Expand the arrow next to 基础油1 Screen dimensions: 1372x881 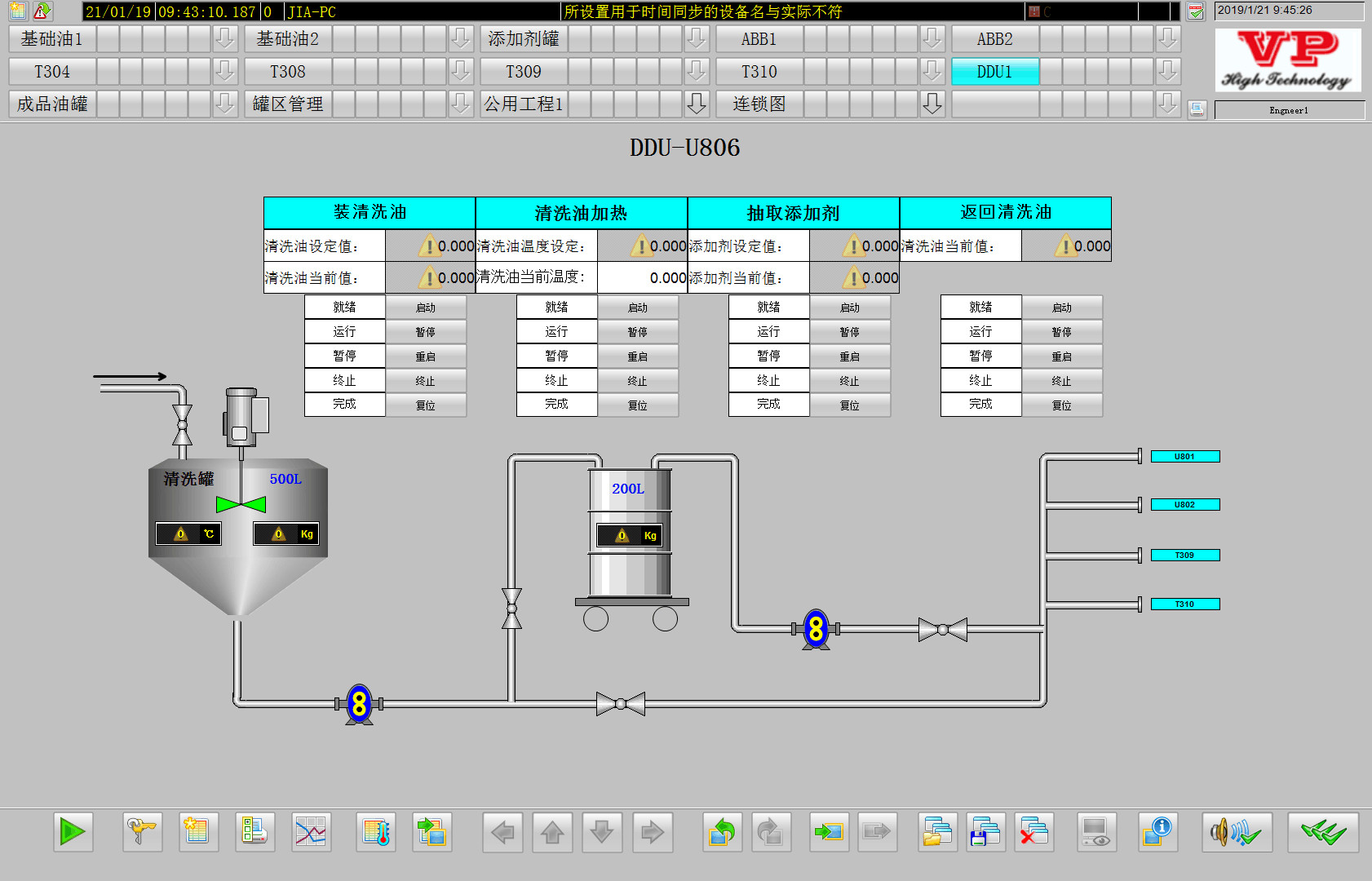[224, 38]
